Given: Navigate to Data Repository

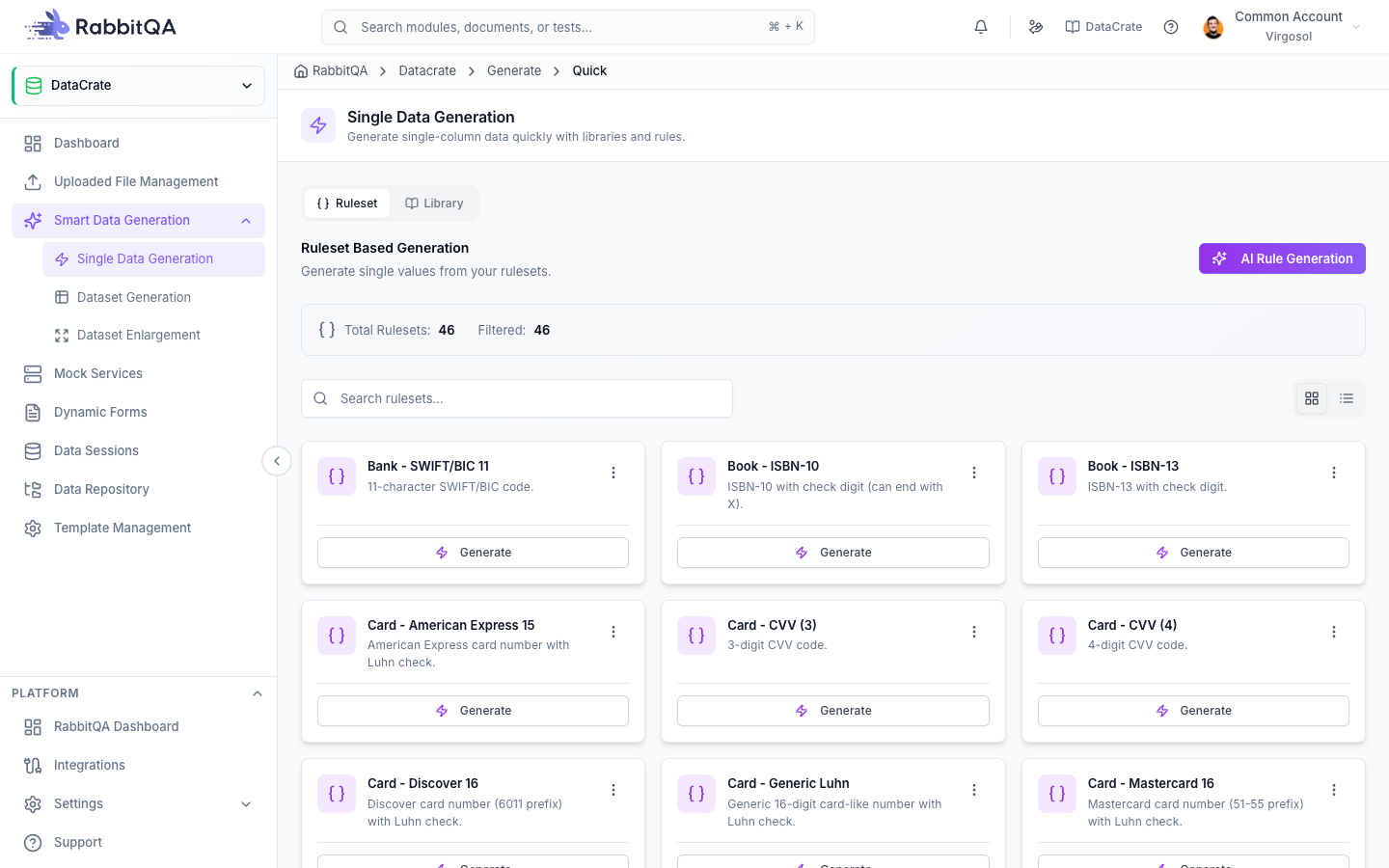Looking at the screenshot, I should (x=138, y=490).
